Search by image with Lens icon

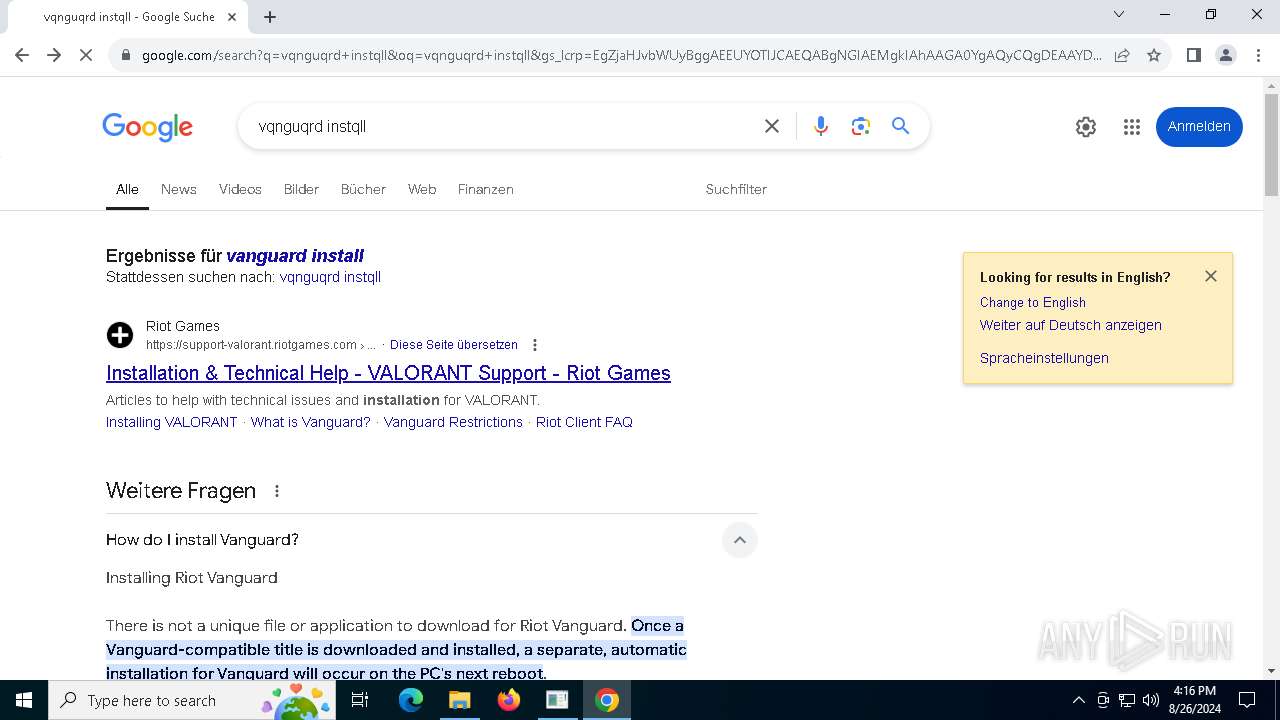[860, 126]
